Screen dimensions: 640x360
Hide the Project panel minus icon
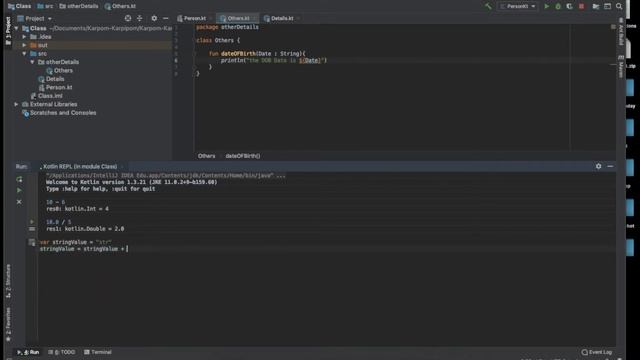(165, 18)
